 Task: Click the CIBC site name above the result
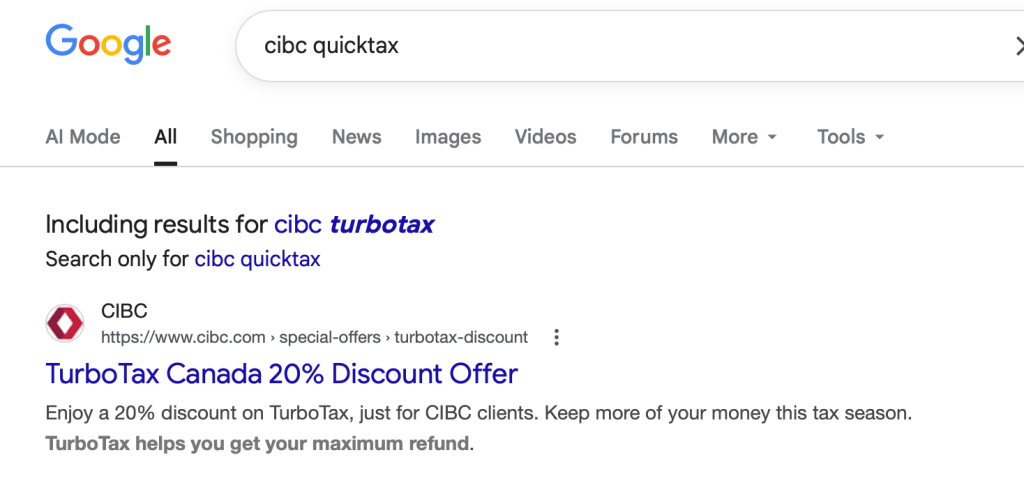124,312
